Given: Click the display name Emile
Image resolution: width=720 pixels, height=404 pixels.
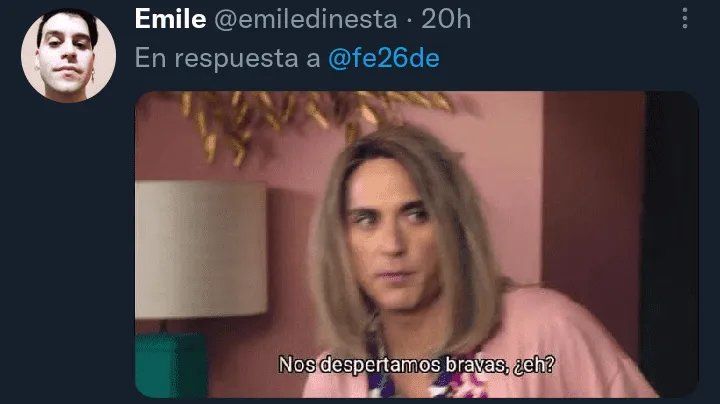Looking at the screenshot, I should [170, 19].
